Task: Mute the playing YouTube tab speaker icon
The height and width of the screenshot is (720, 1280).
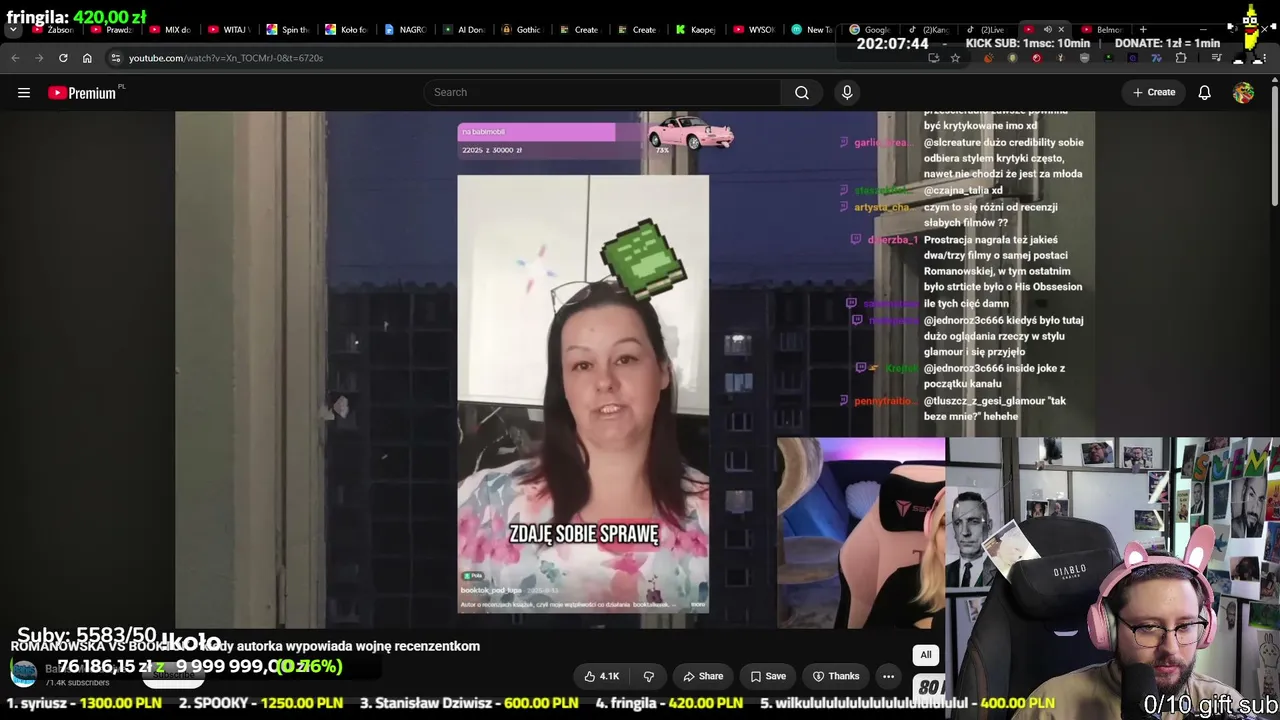Action: pos(1047,30)
